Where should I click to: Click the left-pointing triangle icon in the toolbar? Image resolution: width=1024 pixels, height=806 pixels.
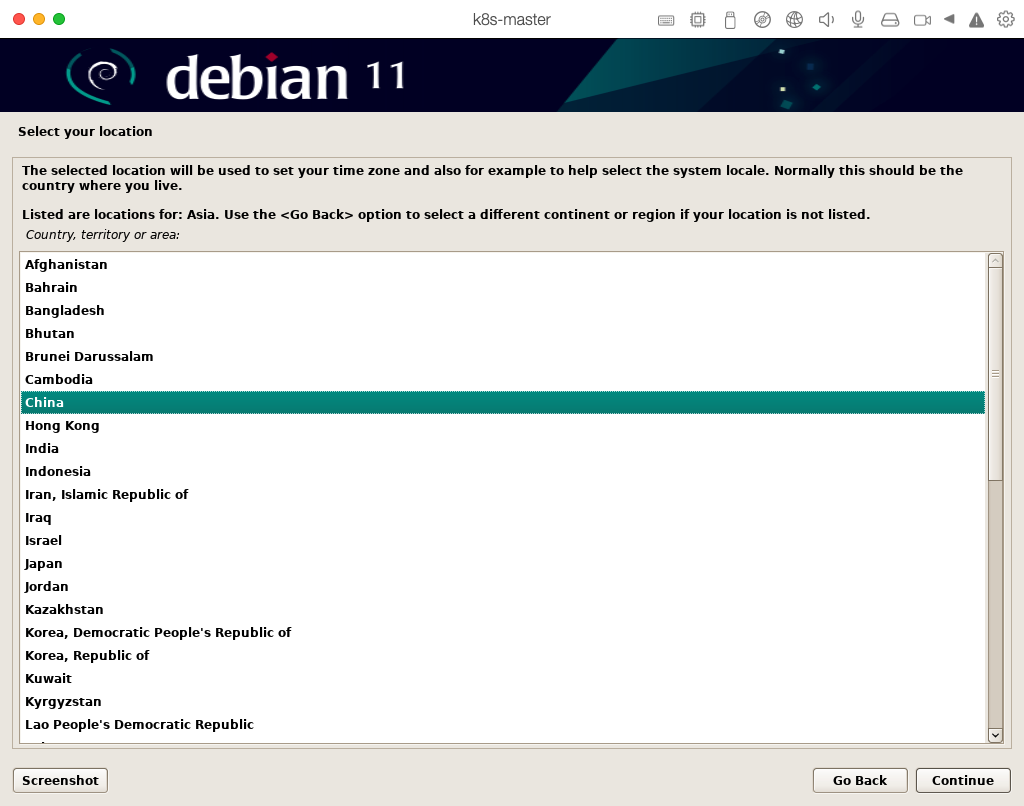[949, 20]
